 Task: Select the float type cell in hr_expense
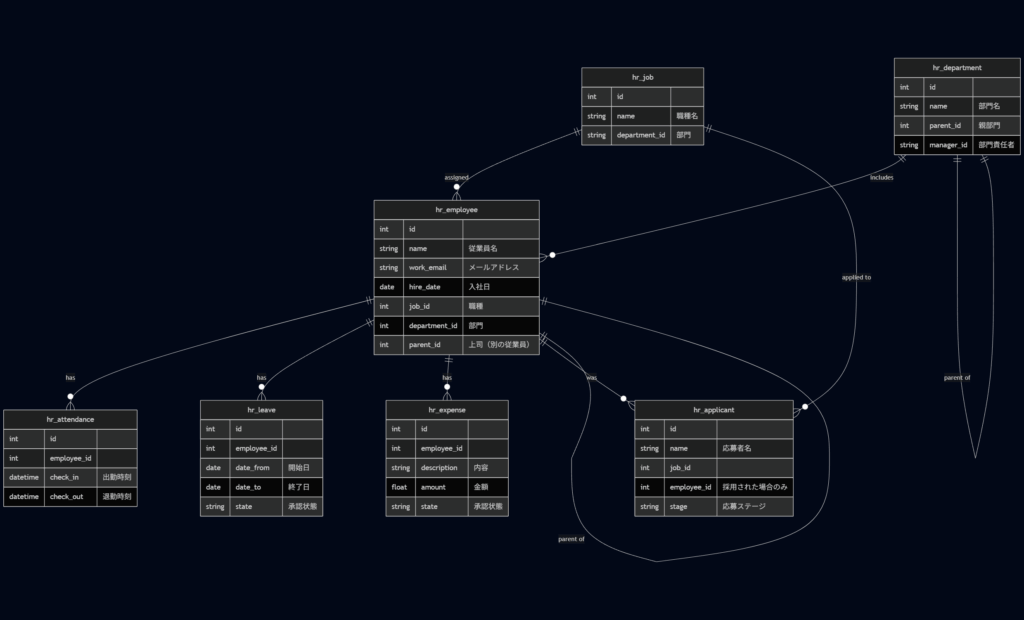400,487
